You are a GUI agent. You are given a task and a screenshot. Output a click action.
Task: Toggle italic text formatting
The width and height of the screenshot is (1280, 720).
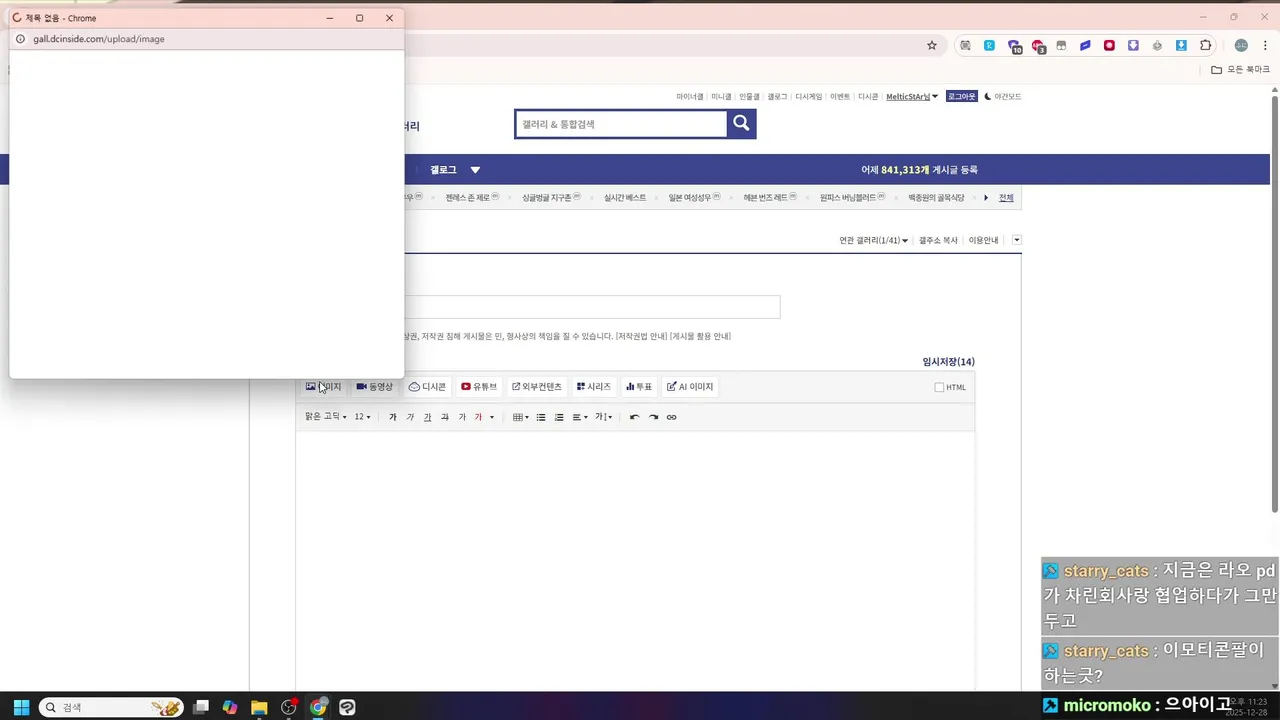(x=410, y=417)
